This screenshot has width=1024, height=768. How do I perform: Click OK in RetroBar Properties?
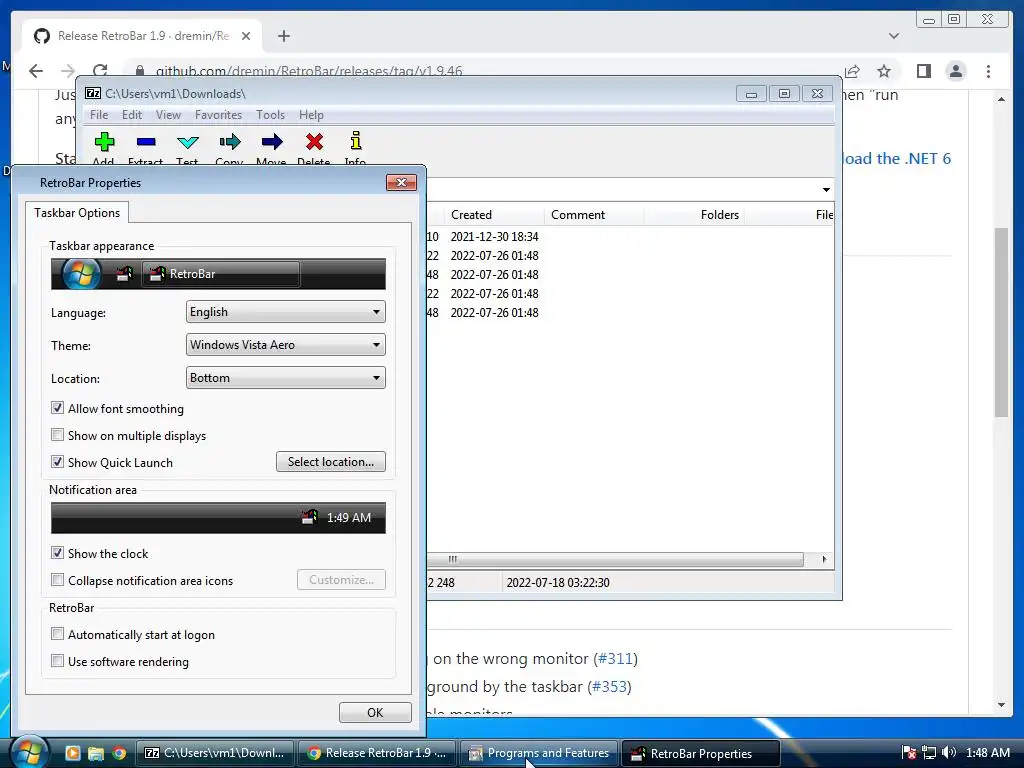pyautogui.click(x=376, y=712)
